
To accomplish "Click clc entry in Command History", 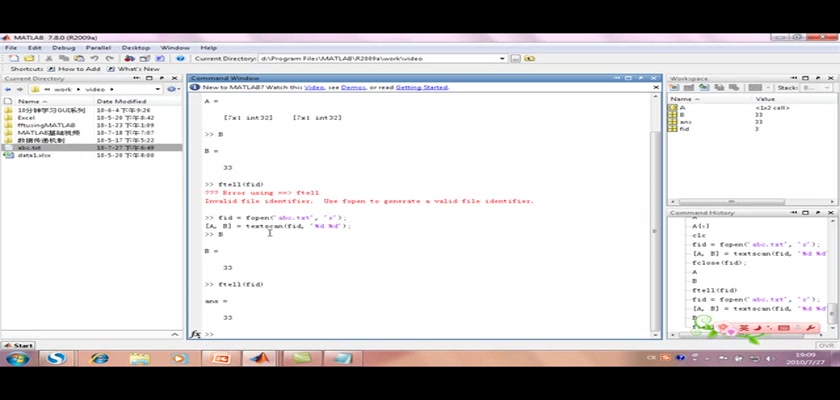I will click(699, 236).
